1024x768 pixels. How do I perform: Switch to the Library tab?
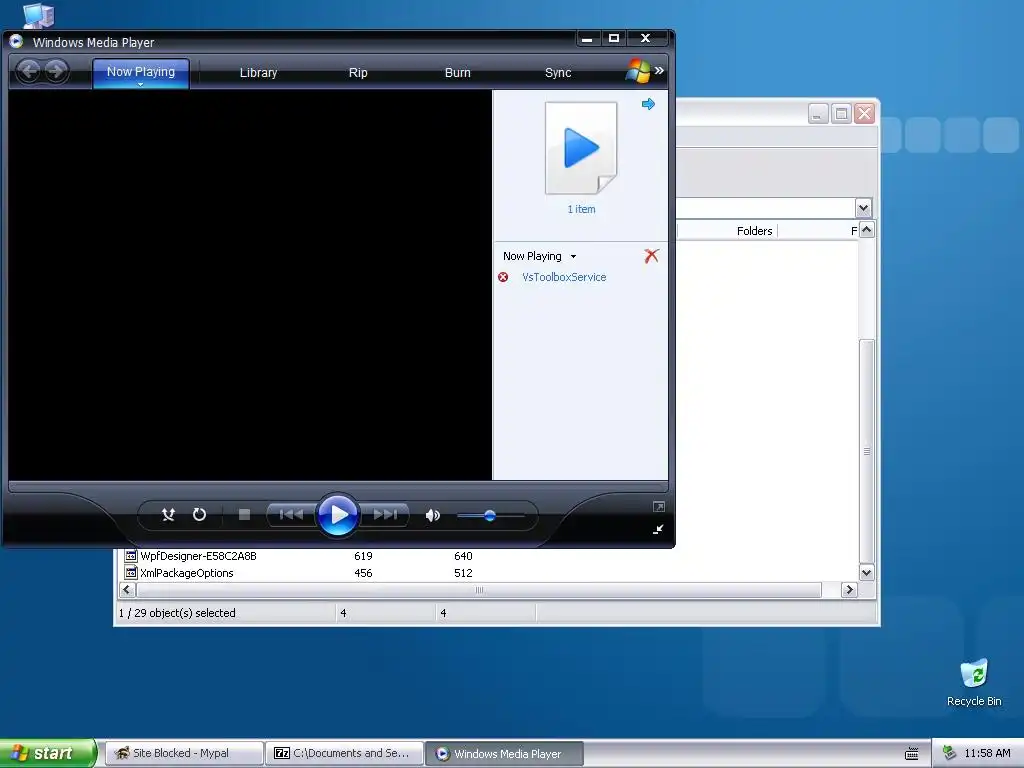click(258, 72)
